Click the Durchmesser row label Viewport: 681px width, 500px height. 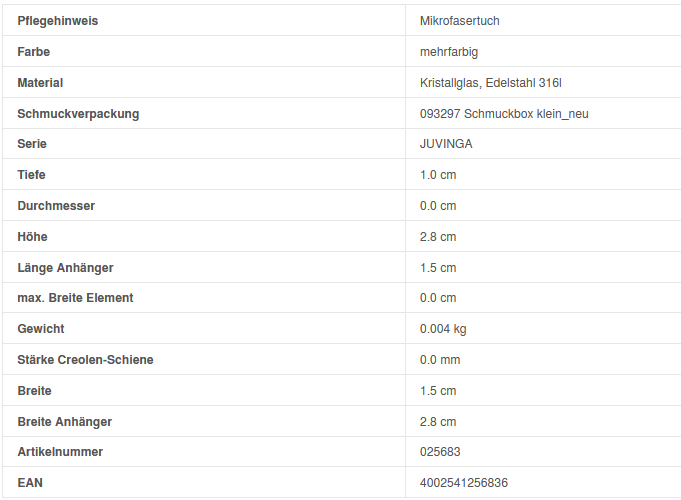click(56, 206)
